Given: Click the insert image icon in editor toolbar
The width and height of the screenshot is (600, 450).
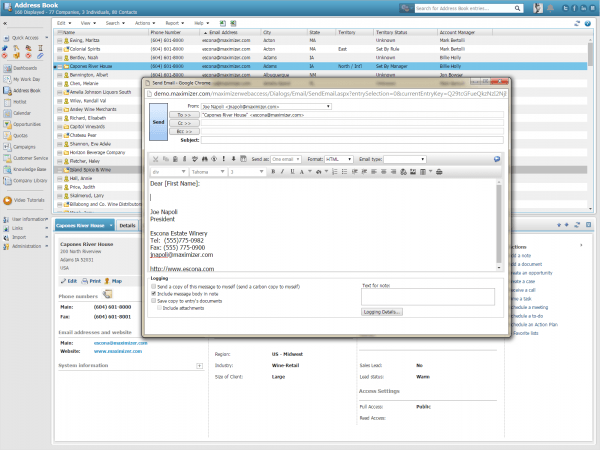Looking at the screenshot, I should click(413, 172).
